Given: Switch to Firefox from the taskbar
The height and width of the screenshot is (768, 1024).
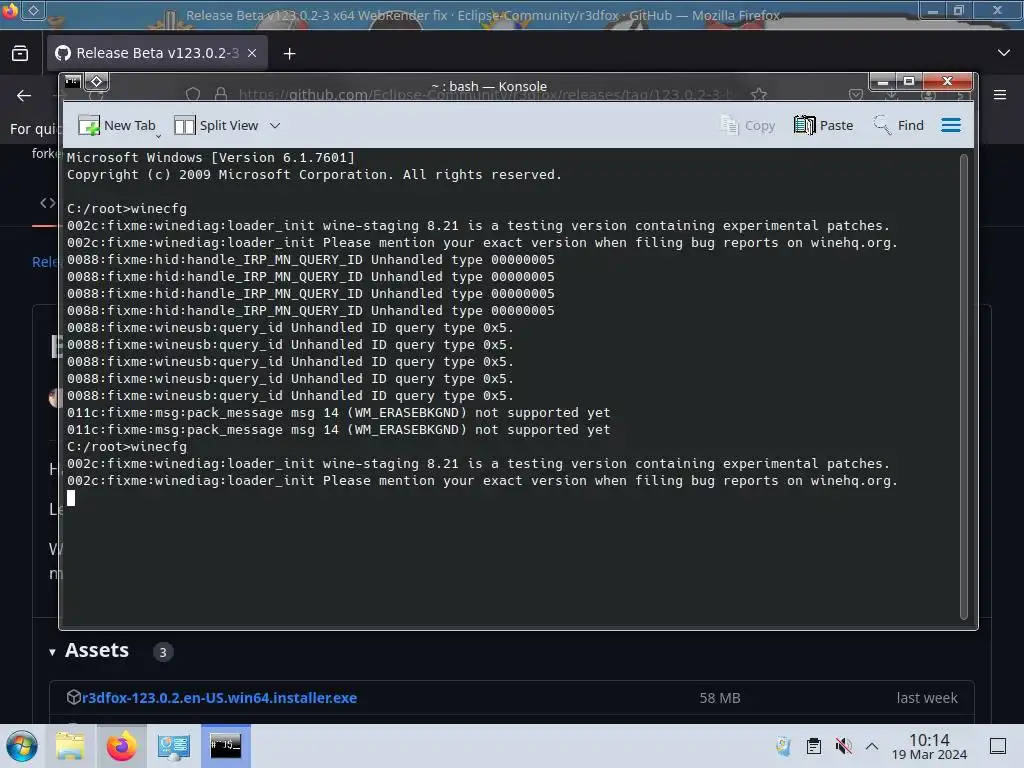Looking at the screenshot, I should (121, 746).
